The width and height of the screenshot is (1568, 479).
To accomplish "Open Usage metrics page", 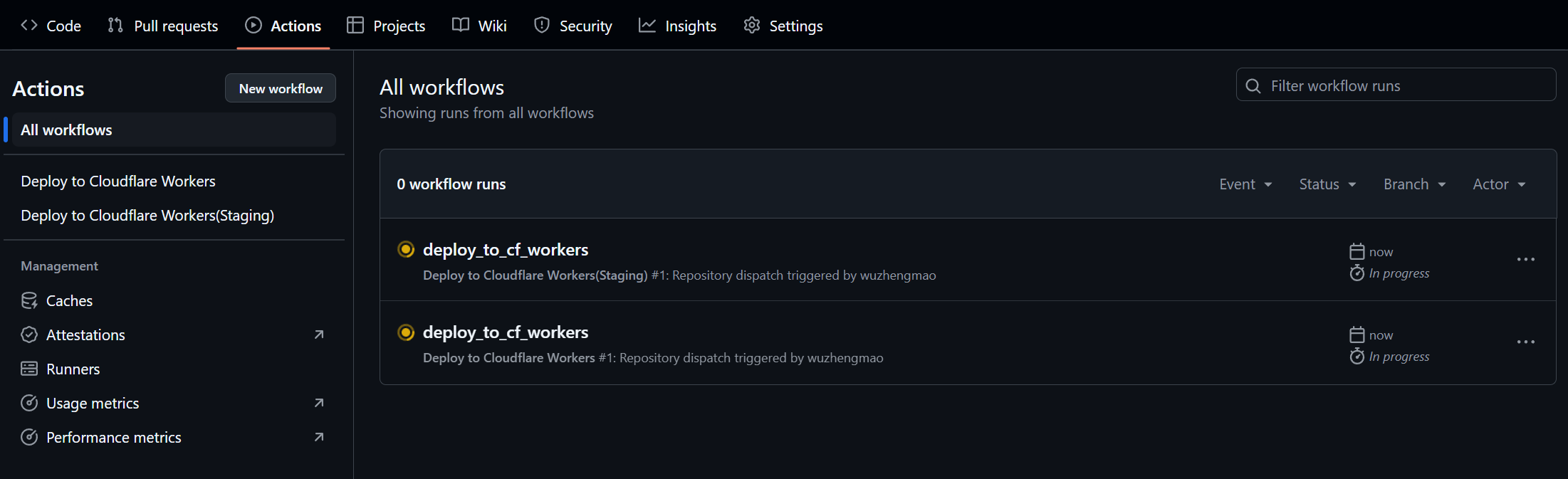I will pyautogui.click(x=174, y=403).
